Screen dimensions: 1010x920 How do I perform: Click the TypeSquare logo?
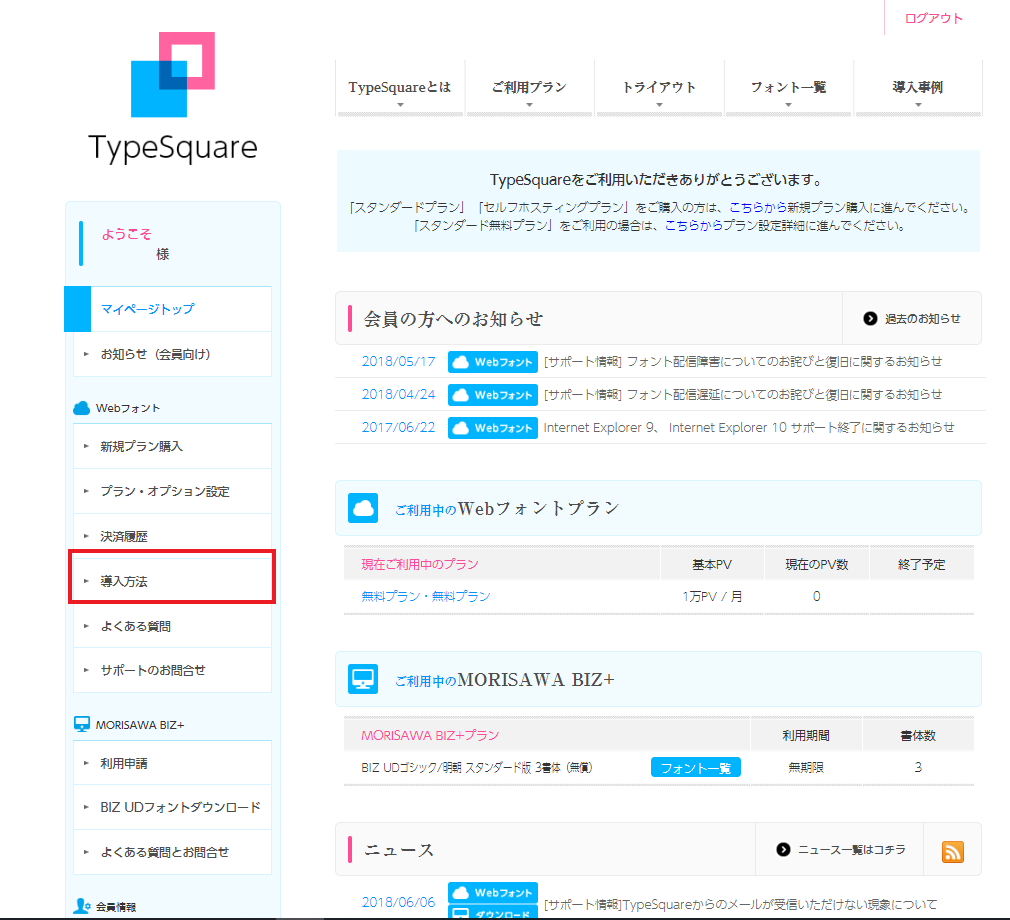173,97
